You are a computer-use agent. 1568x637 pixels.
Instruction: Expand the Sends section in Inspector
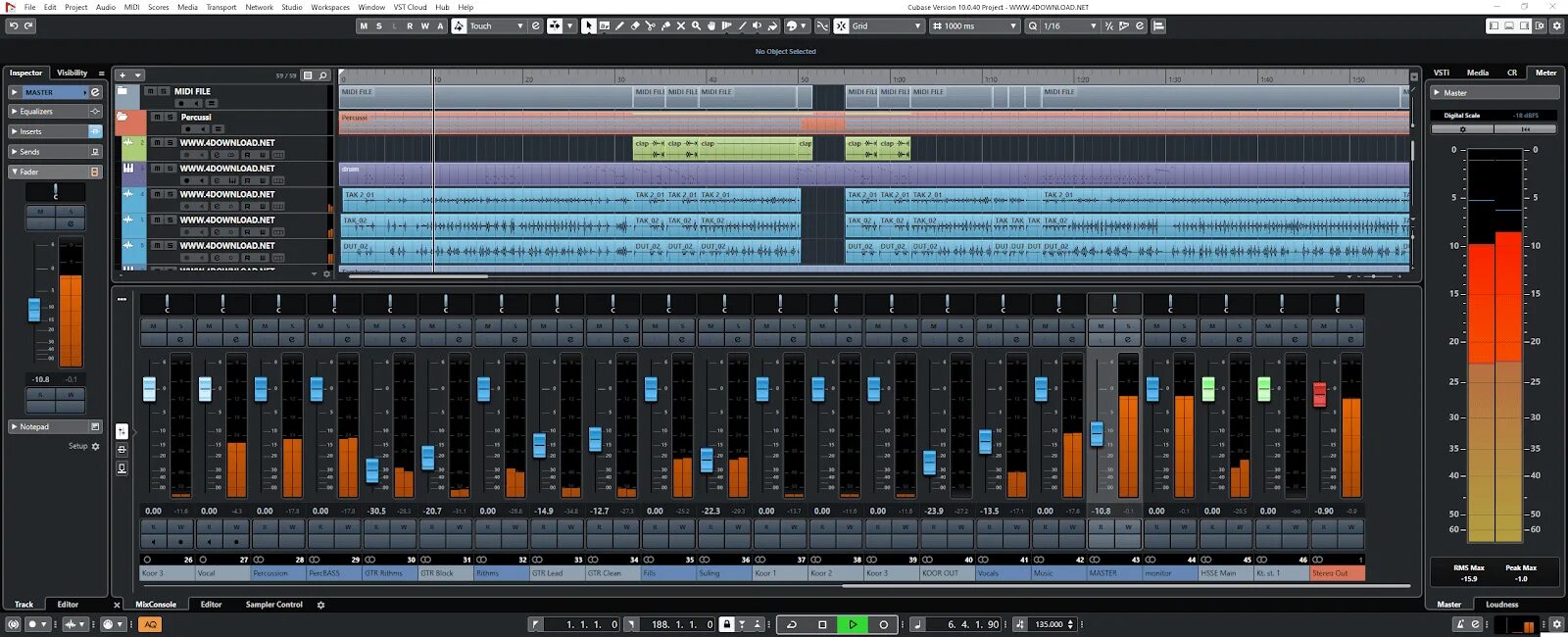tap(55, 152)
